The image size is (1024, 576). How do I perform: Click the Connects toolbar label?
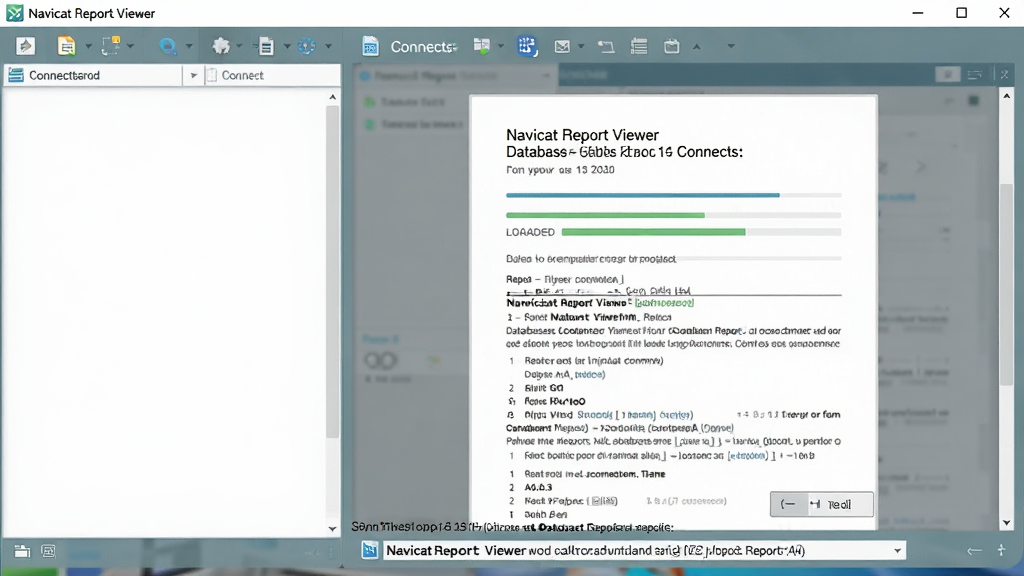tap(424, 46)
